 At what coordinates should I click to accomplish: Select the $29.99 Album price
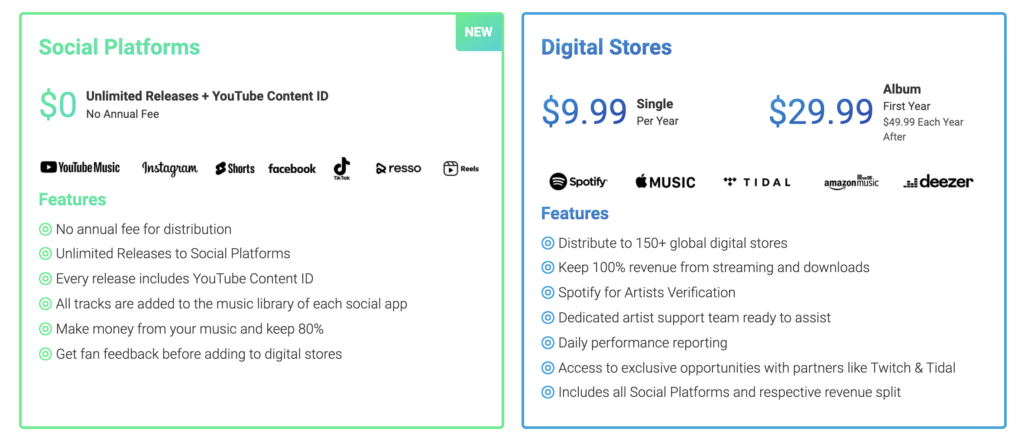(821, 112)
